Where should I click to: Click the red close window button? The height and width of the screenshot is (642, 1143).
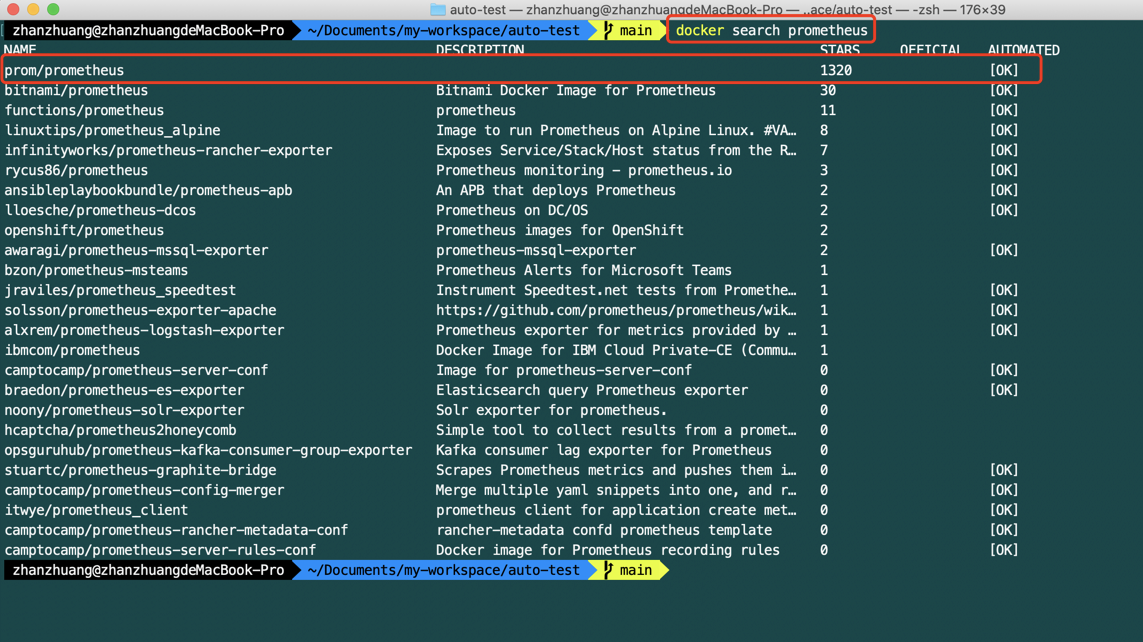pos(13,9)
